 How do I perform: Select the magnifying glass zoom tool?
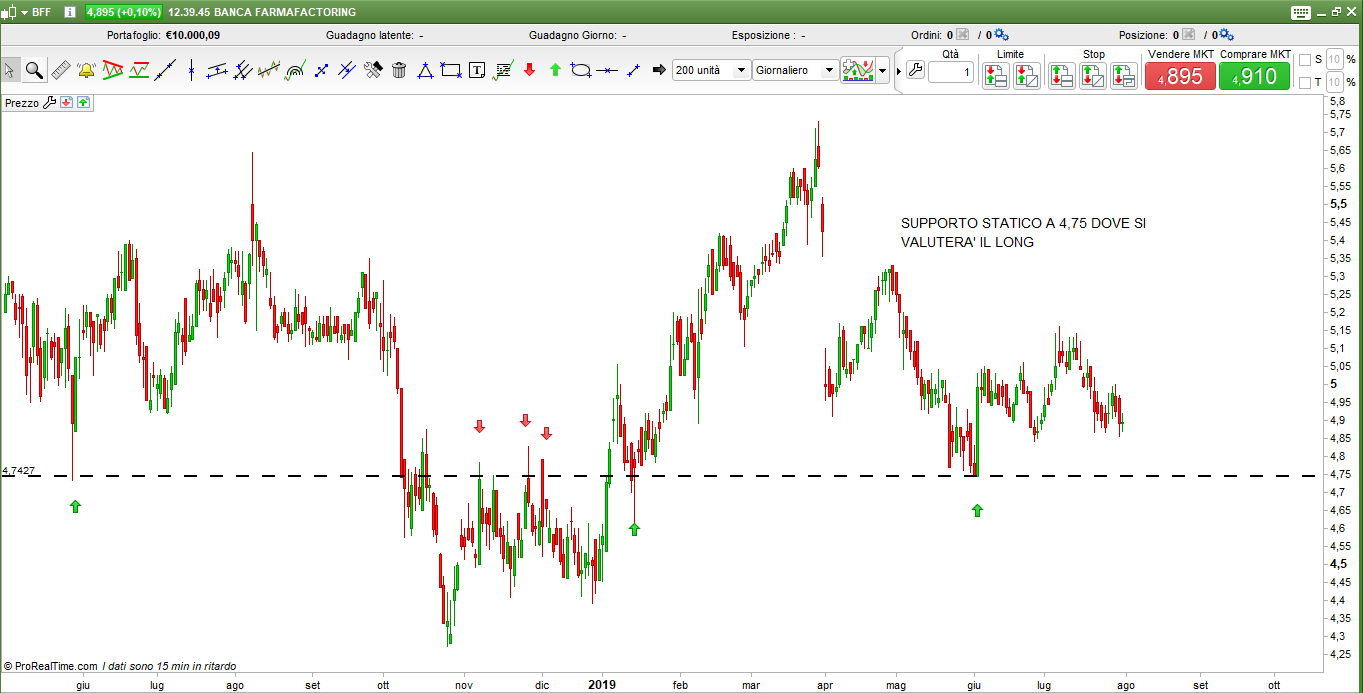[34, 70]
